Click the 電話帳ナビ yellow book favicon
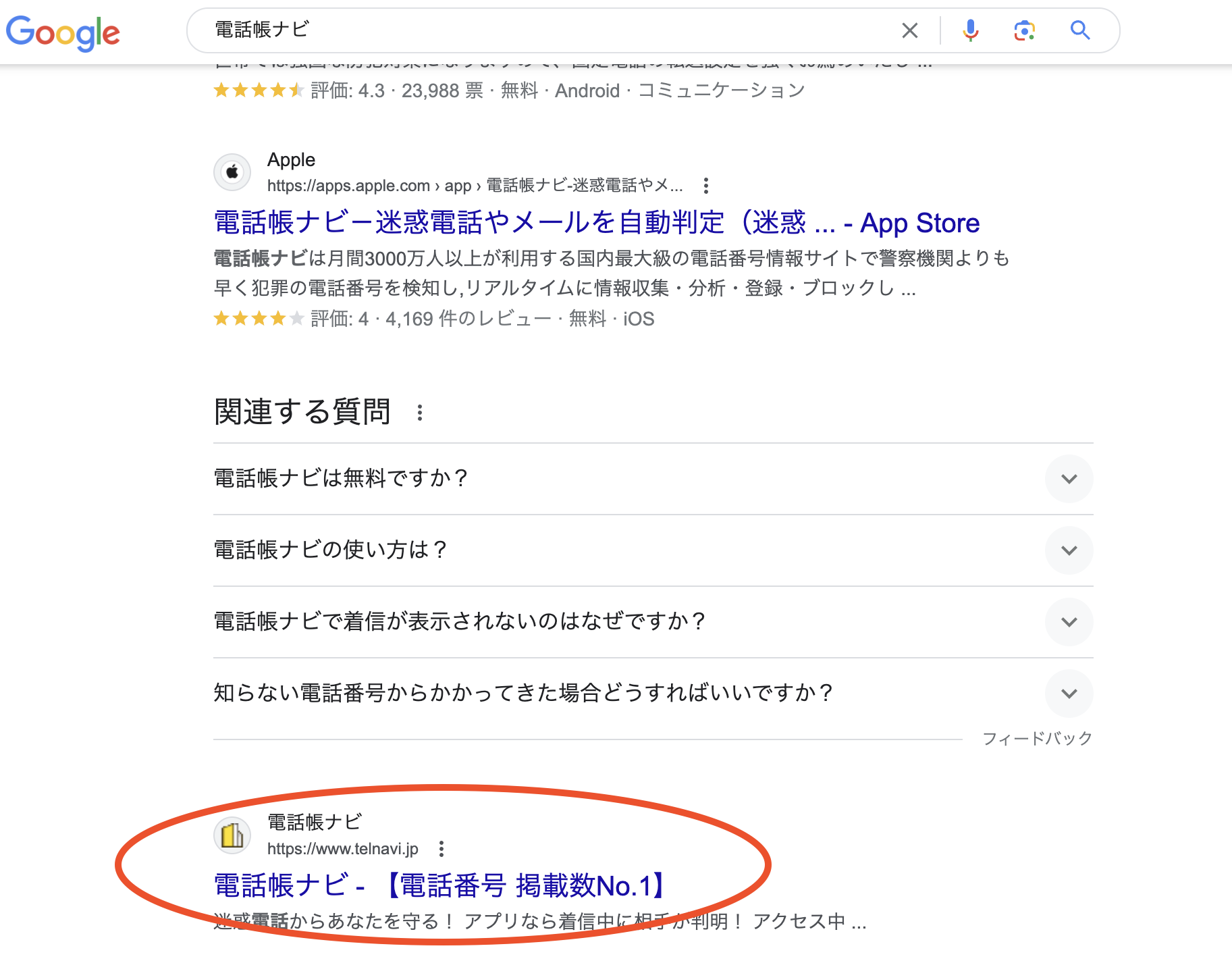 click(x=232, y=835)
